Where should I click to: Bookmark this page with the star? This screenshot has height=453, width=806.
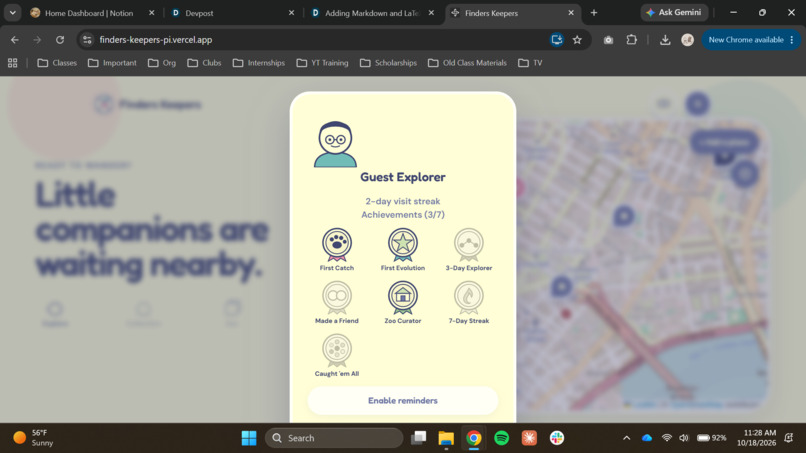click(x=577, y=40)
